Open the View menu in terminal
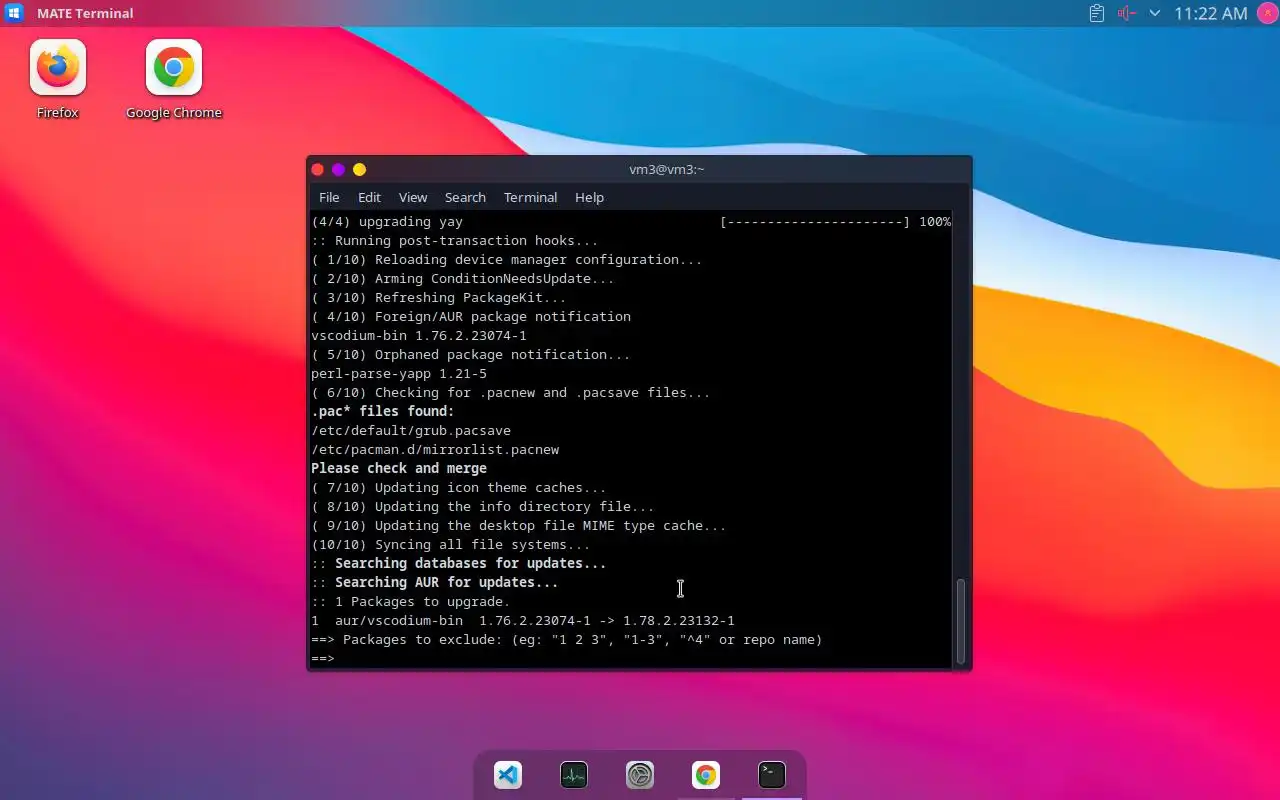Viewport: 1280px width, 800px height. [413, 197]
